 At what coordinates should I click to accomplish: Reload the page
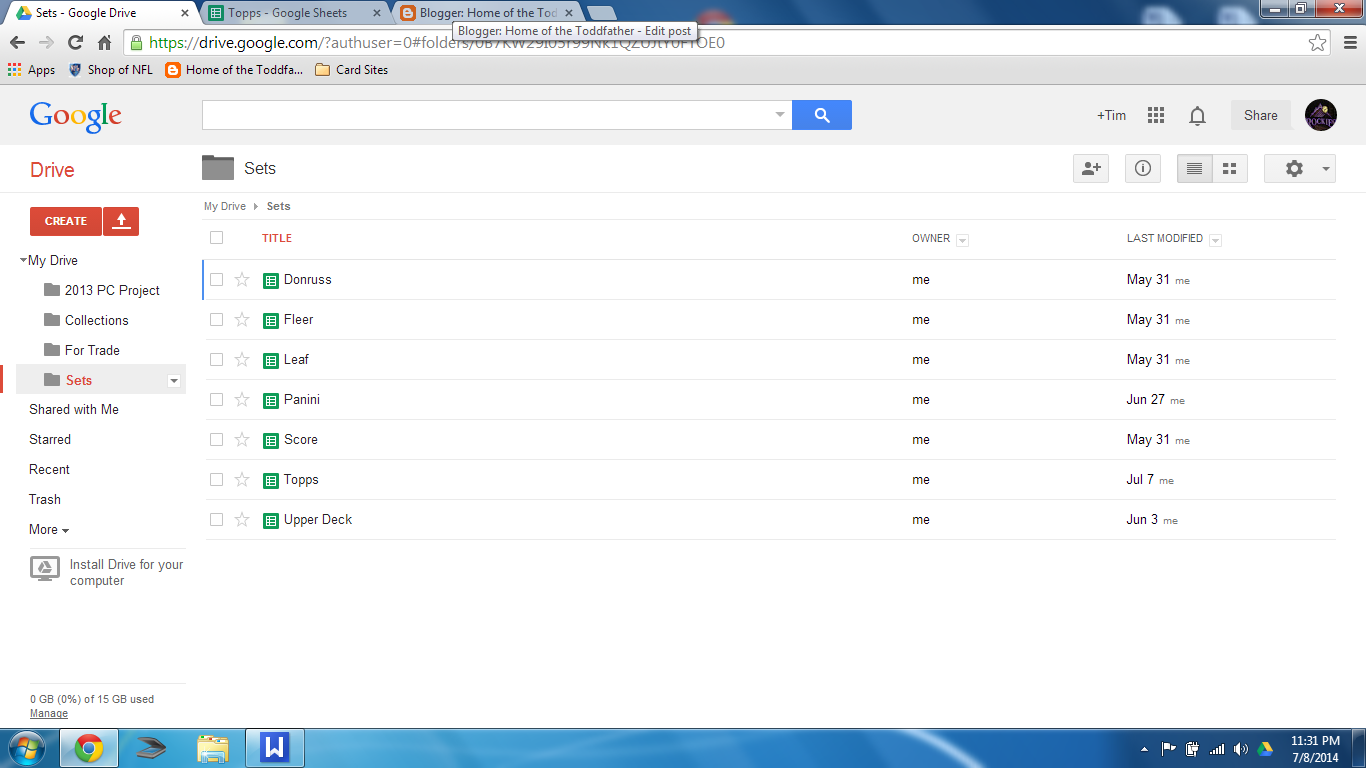coord(75,43)
